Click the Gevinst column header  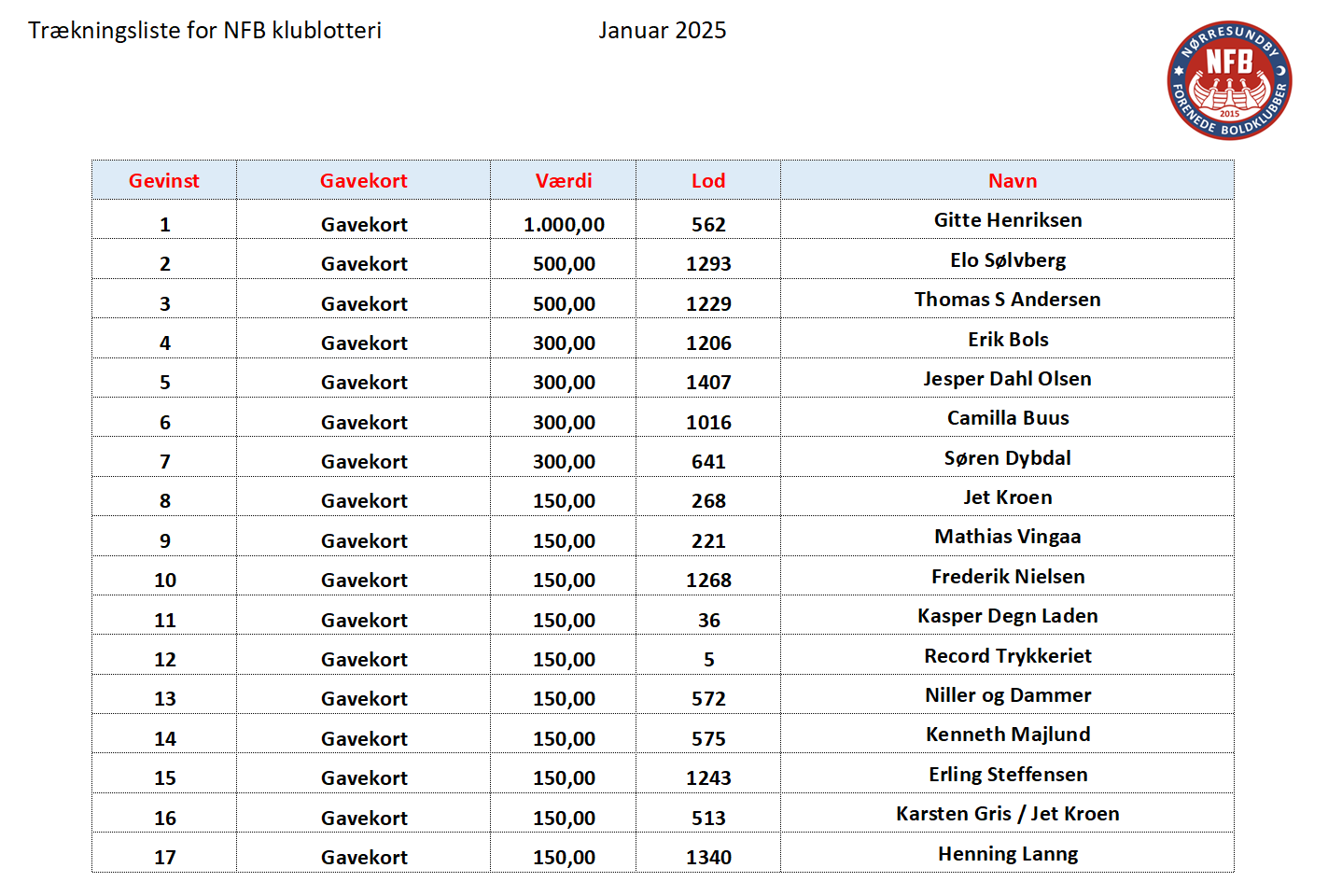coord(164,181)
